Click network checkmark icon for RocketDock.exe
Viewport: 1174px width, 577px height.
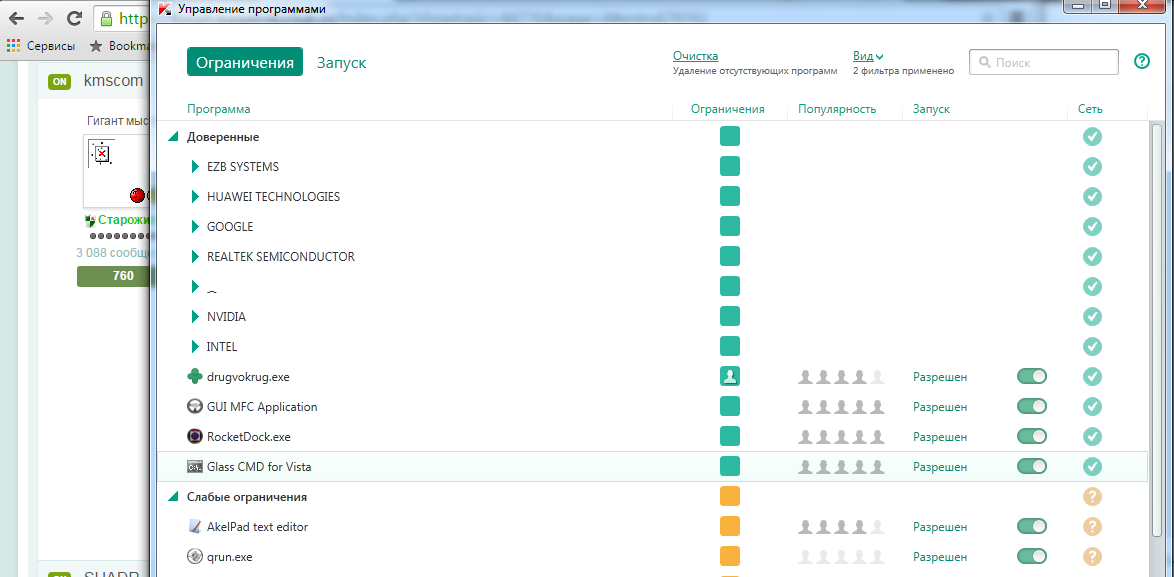pyautogui.click(x=1092, y=437)
